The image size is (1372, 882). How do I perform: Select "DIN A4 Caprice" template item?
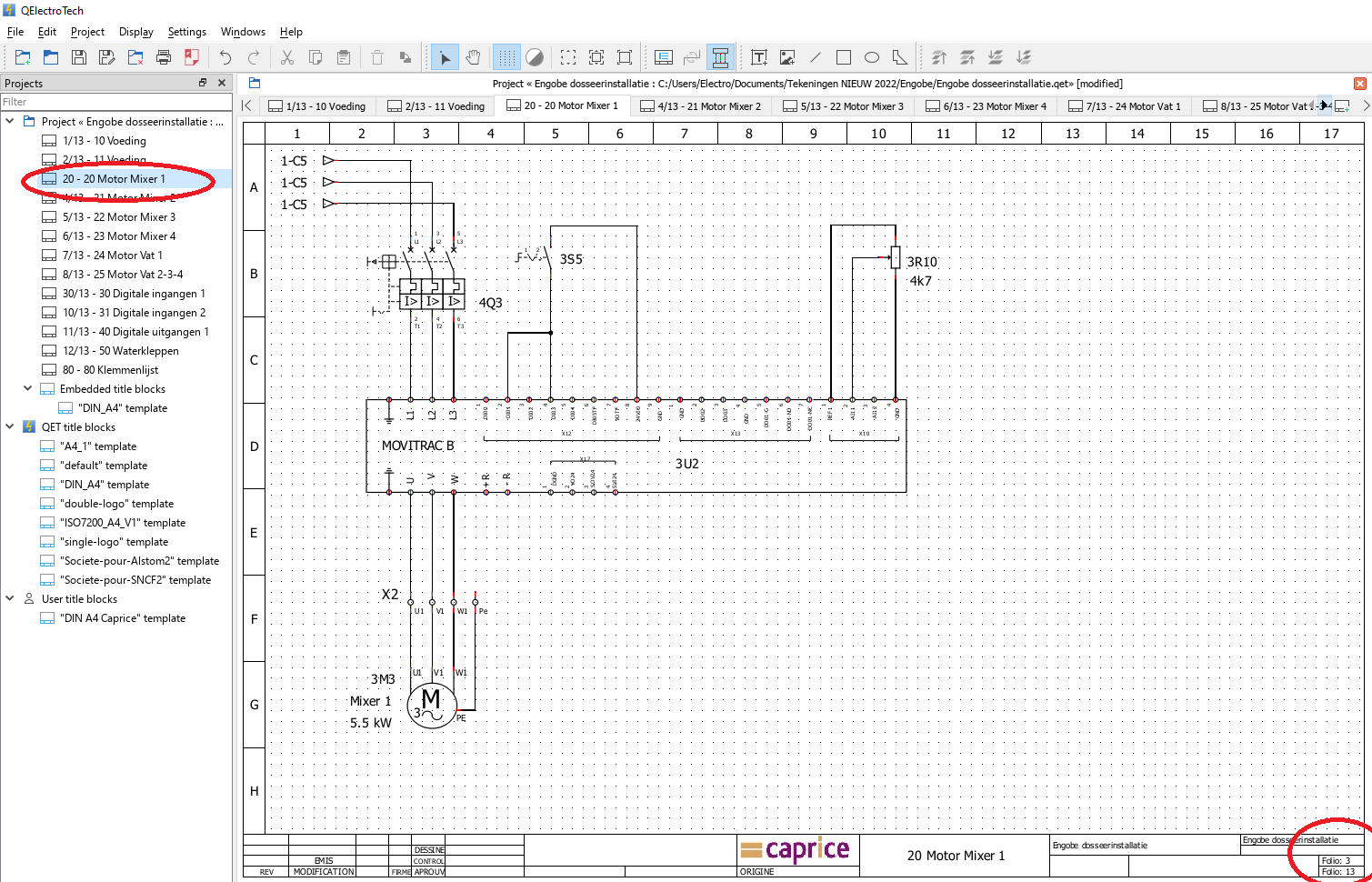click(x=123, y=618)
